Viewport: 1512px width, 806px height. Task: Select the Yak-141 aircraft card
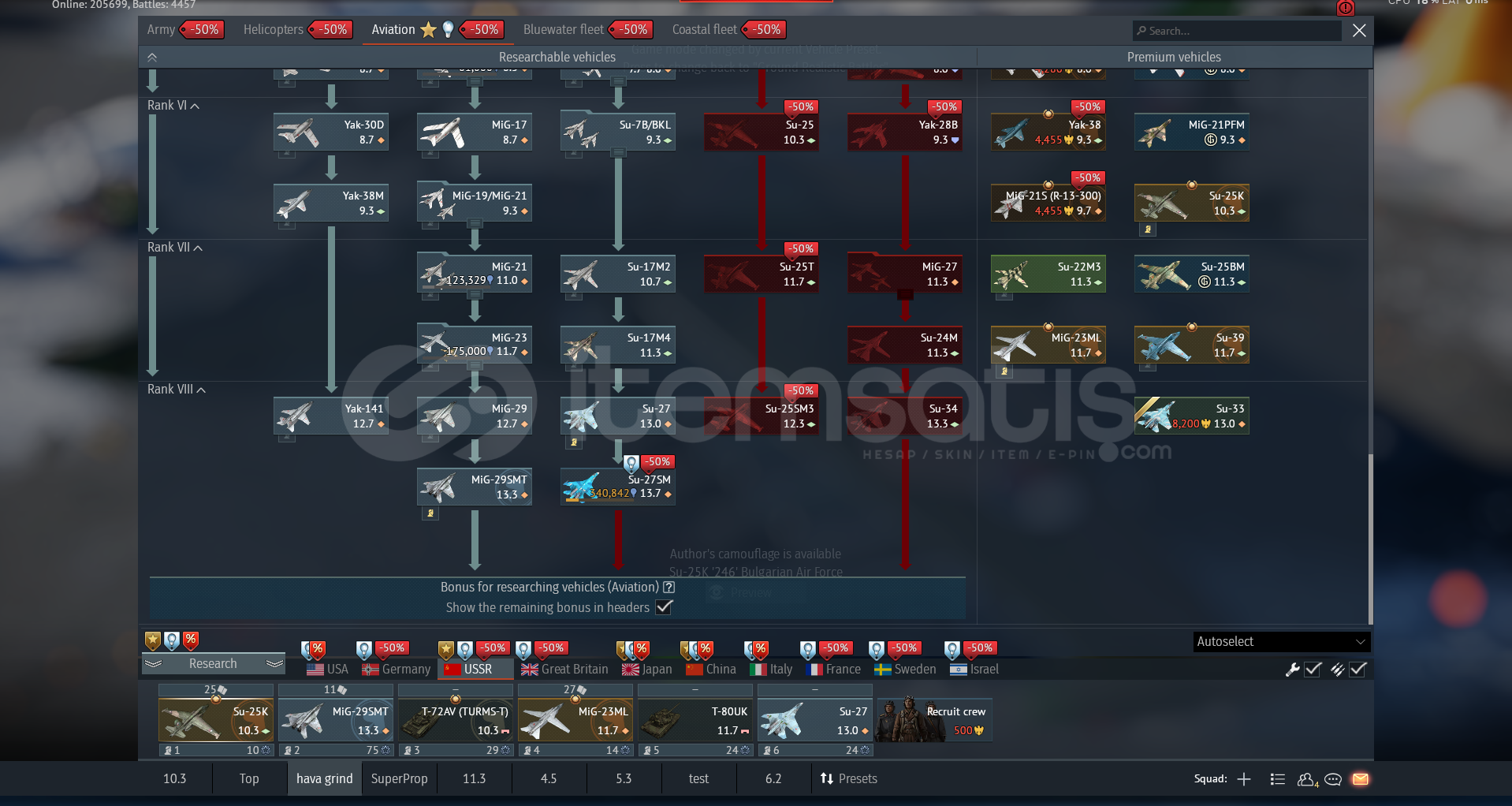click(331, 416)
